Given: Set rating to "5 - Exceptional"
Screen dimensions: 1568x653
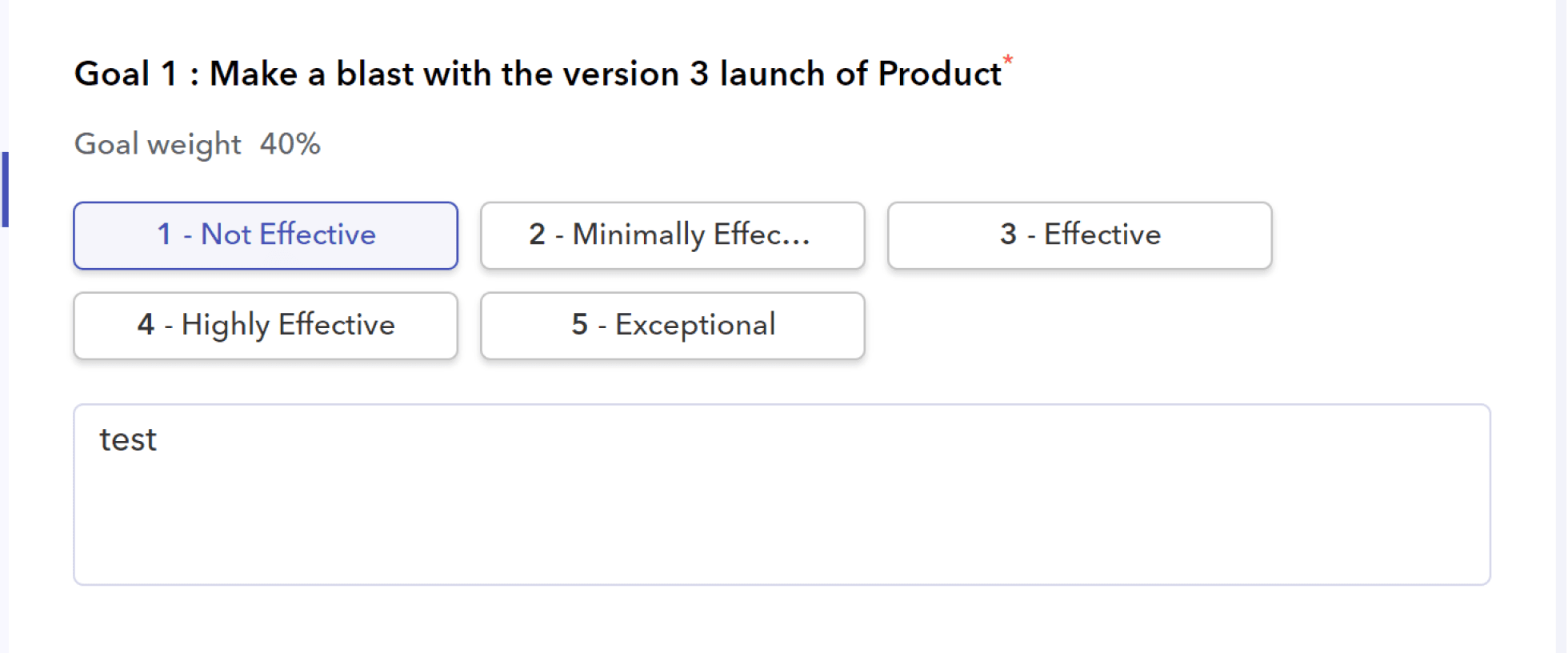Looking at the screenshot, I should coord(673,326).
